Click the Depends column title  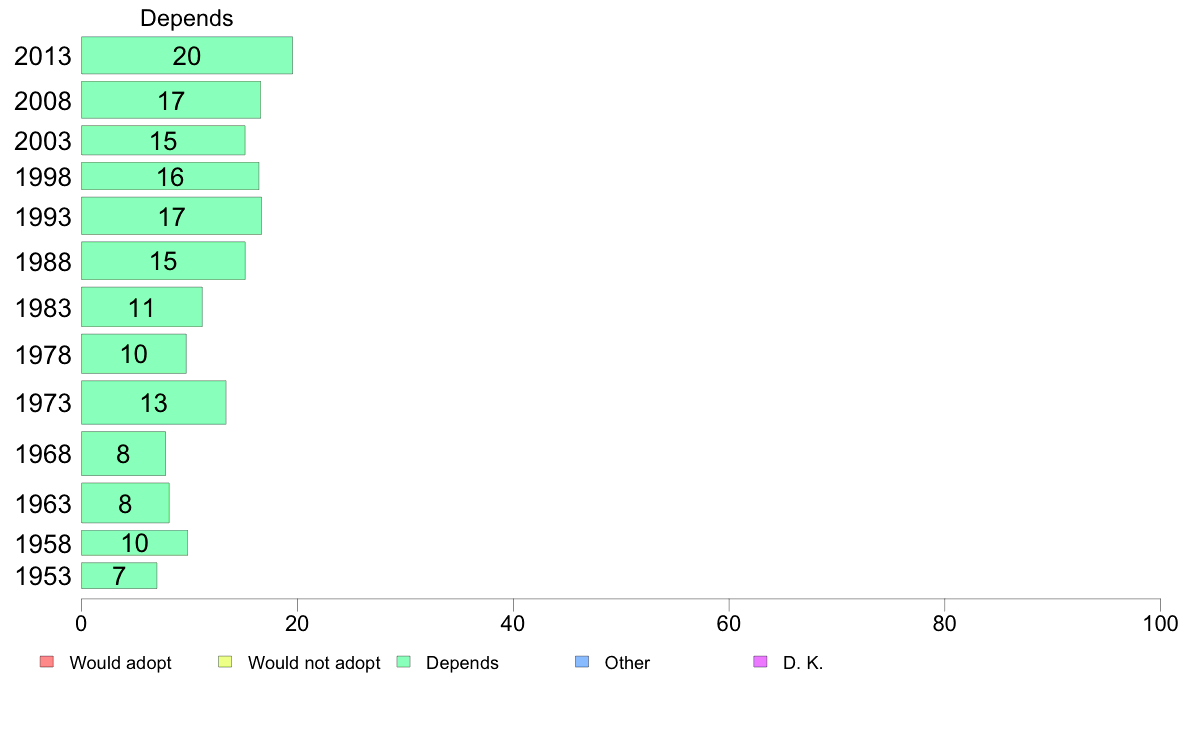coord(186,18)
